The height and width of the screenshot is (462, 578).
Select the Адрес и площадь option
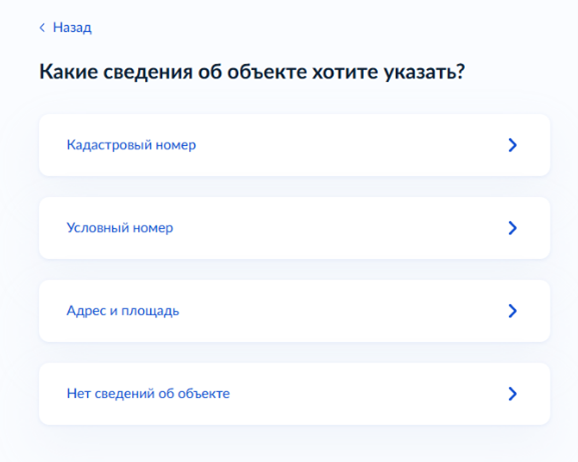click(x=295, y=311)
